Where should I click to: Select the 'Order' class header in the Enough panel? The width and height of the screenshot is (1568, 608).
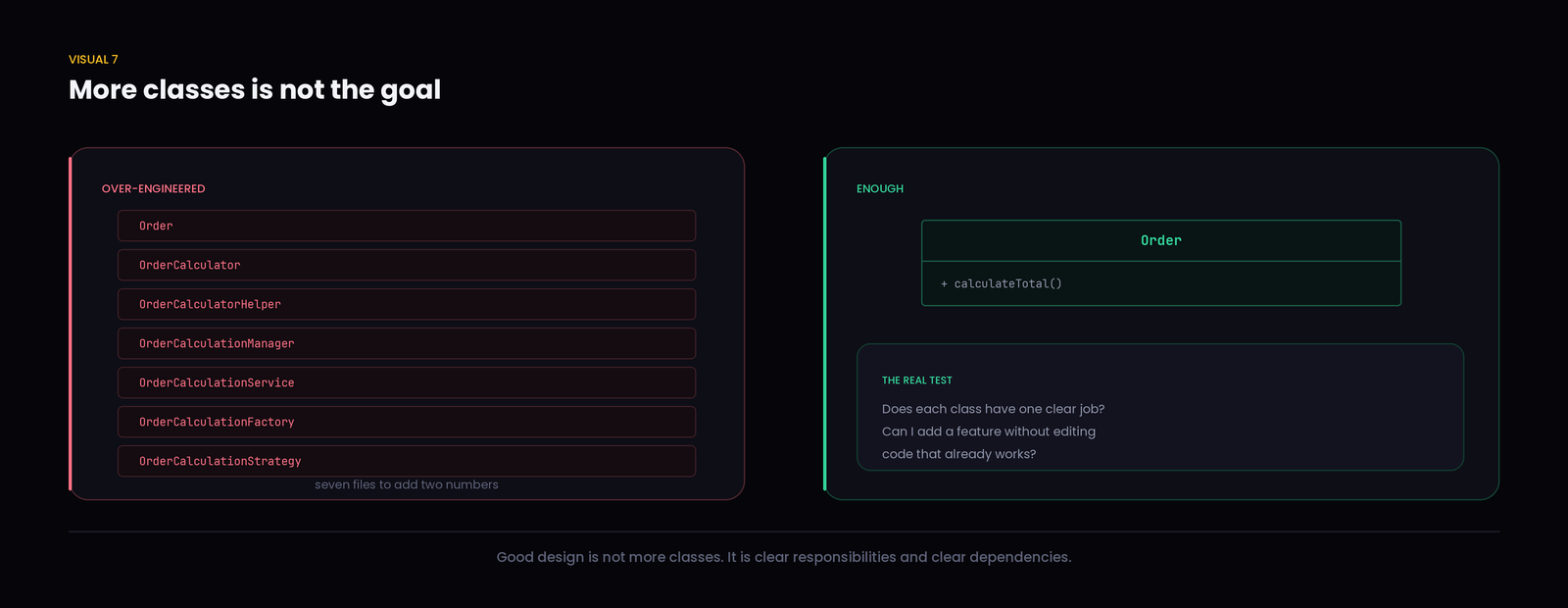(1161, 241)
